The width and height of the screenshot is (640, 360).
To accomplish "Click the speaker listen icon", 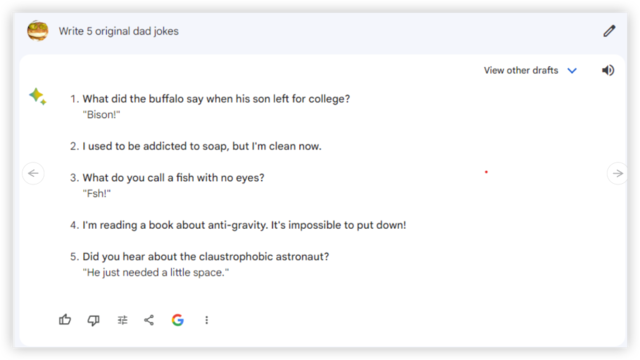I will pyautogui.click(x=608, y=70).
